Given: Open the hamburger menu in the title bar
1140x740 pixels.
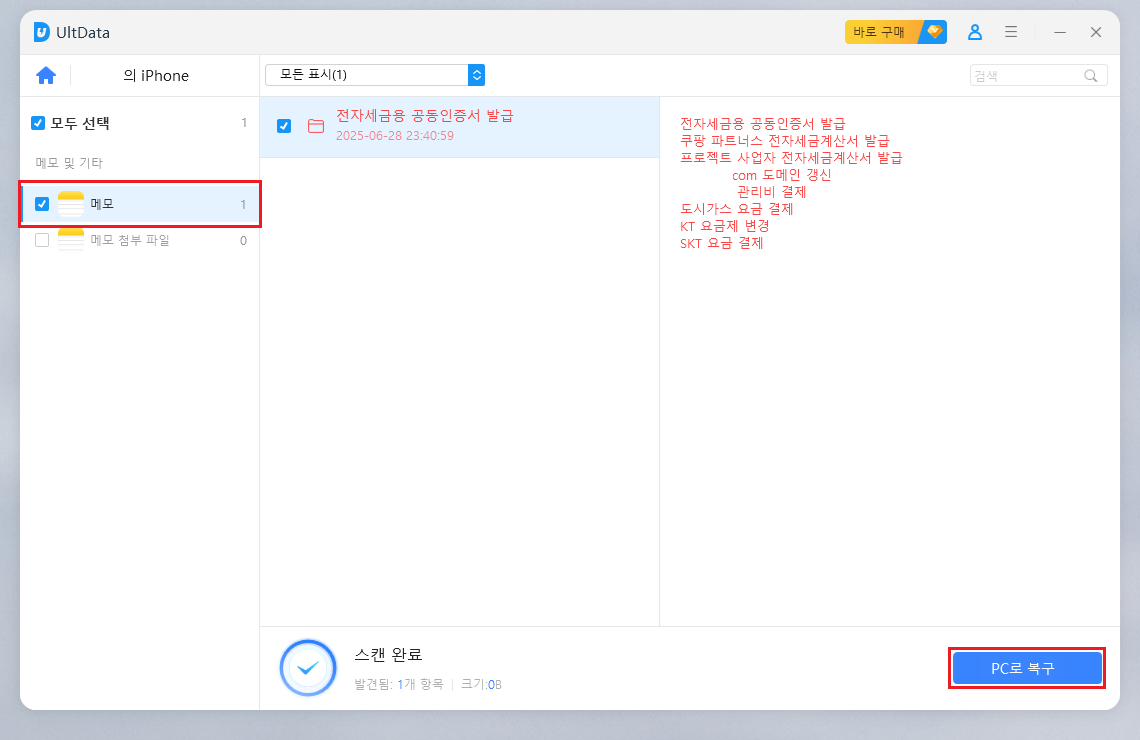Looking at the screenshot, I should pyautogui.click(x=1011, y=31).
